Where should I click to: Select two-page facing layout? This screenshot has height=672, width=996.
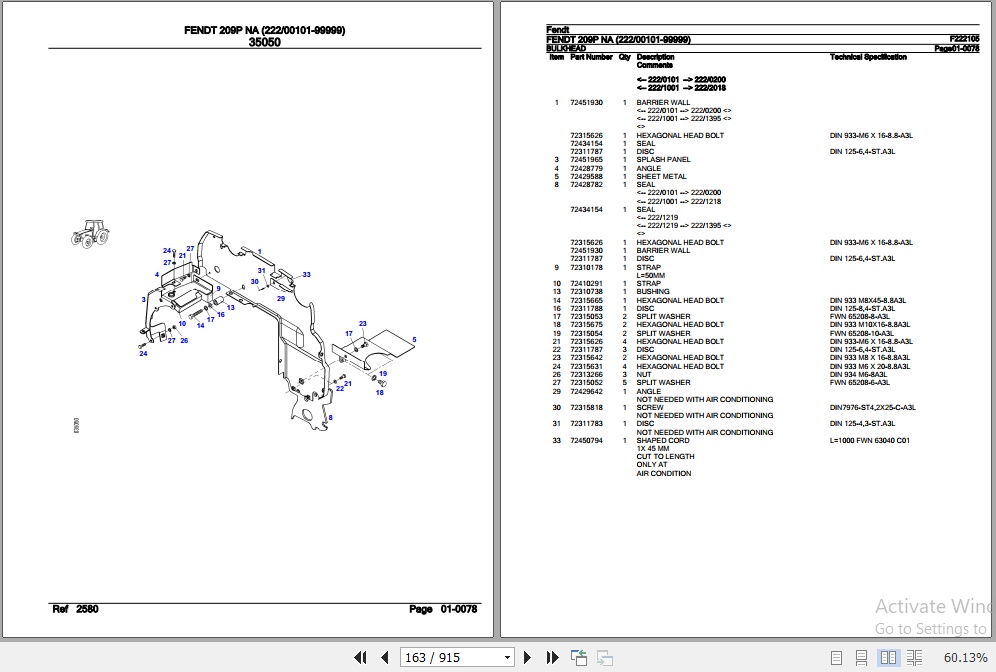(888, 657)
